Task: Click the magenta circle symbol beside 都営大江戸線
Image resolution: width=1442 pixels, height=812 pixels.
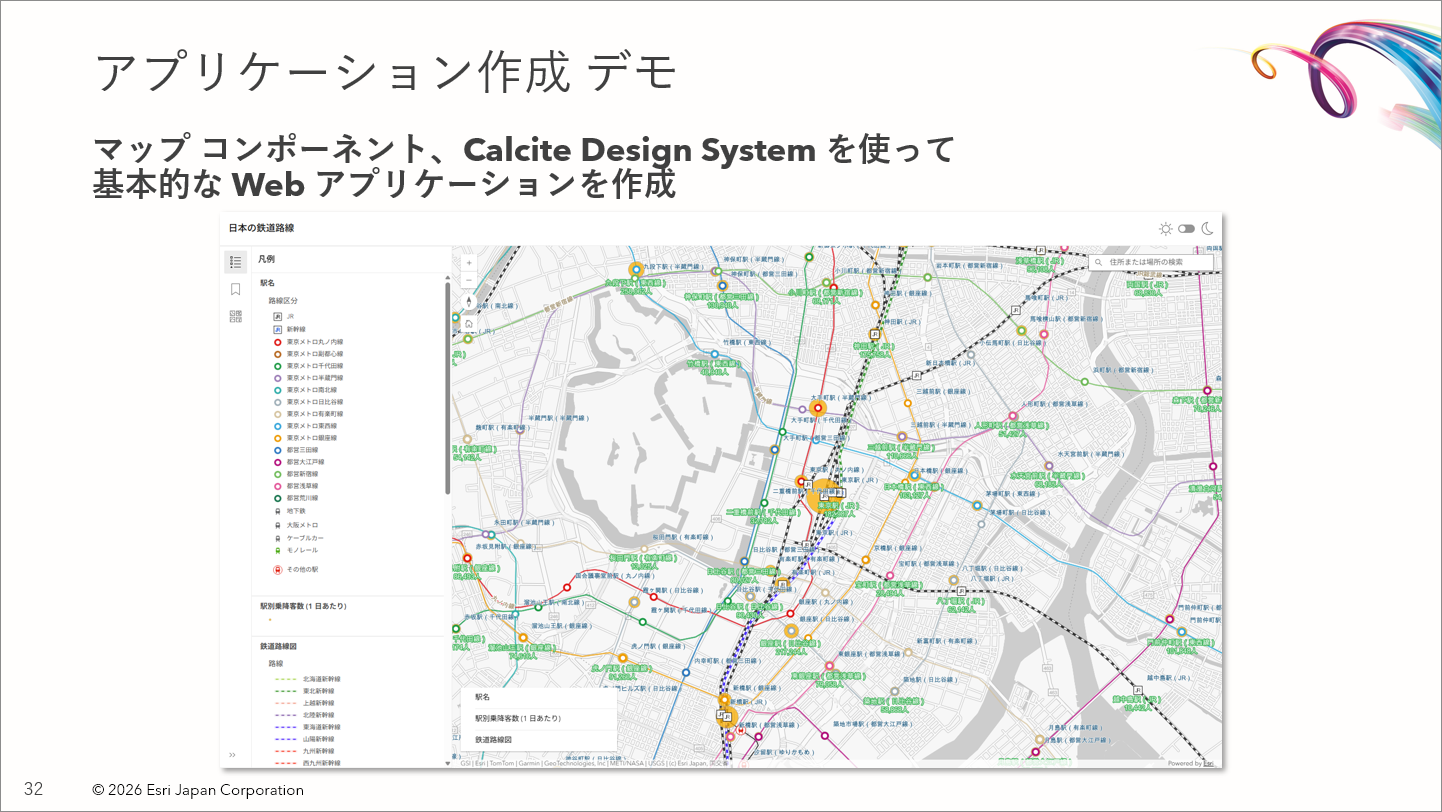Action: [278, 462]
